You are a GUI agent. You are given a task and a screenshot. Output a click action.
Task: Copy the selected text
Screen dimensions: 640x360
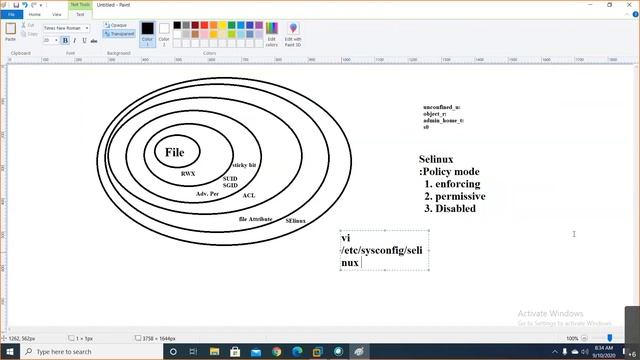click(x=29, y=34)
